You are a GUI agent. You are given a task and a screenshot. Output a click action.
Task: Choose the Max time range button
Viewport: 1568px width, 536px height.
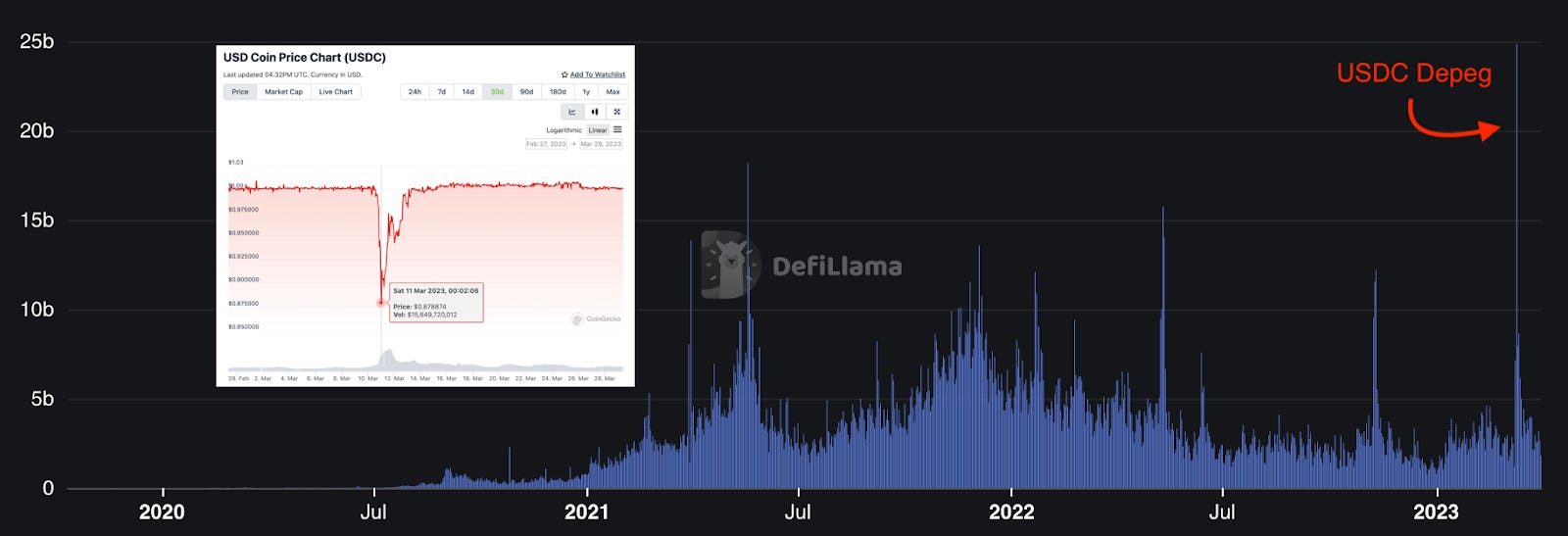pos(612,92)
